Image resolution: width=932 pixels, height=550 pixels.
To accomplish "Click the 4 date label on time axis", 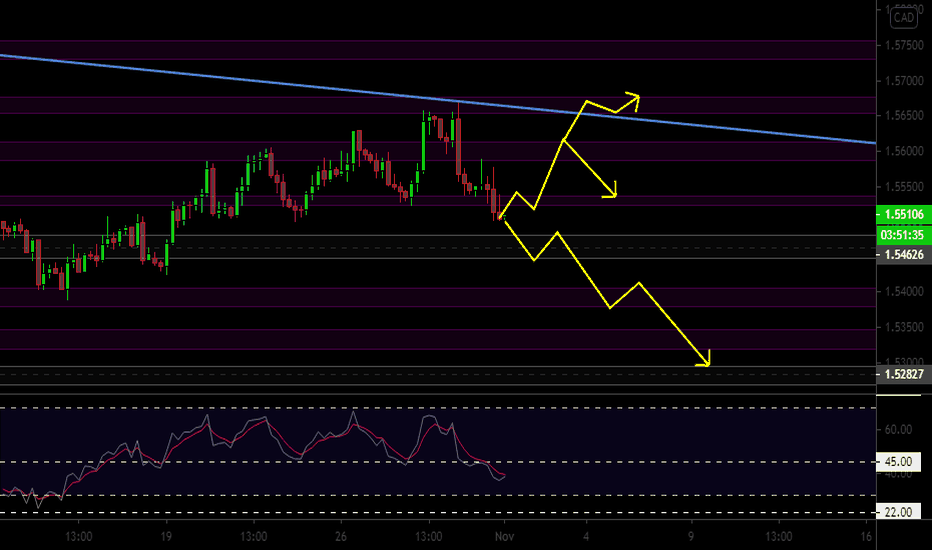I will 586,536.
